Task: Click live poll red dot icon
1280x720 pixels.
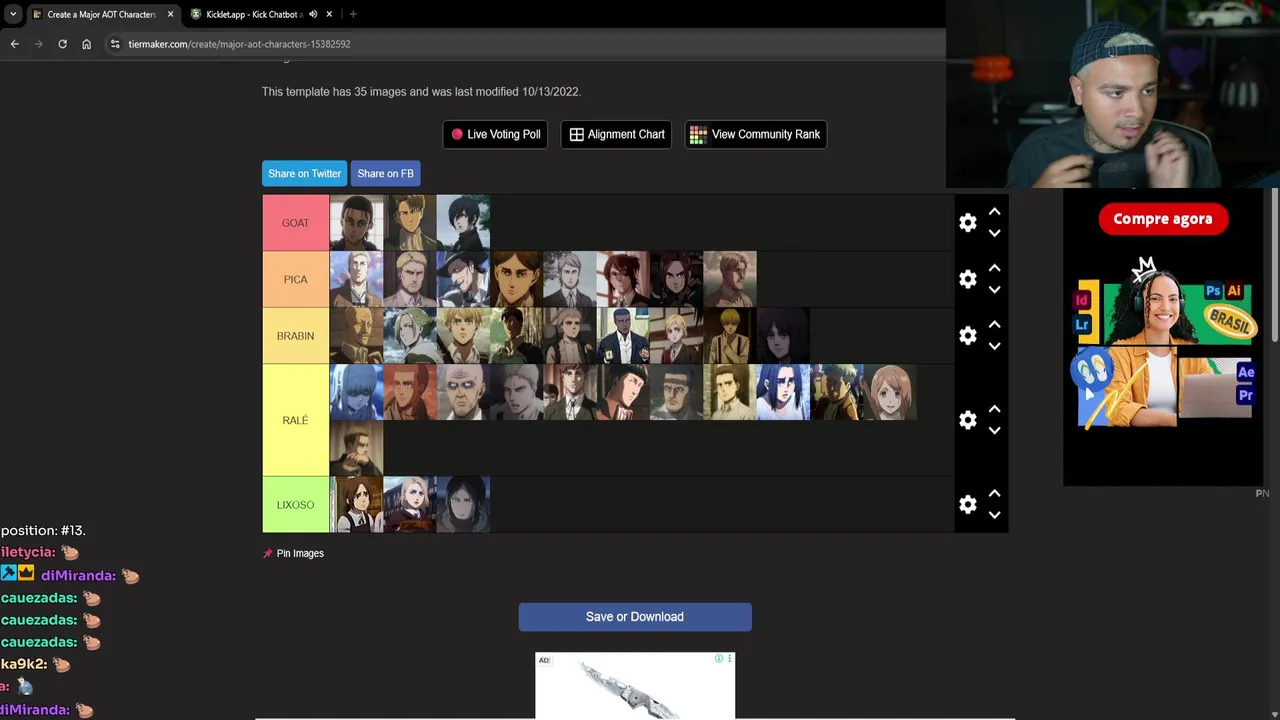Action: point(457,134)
